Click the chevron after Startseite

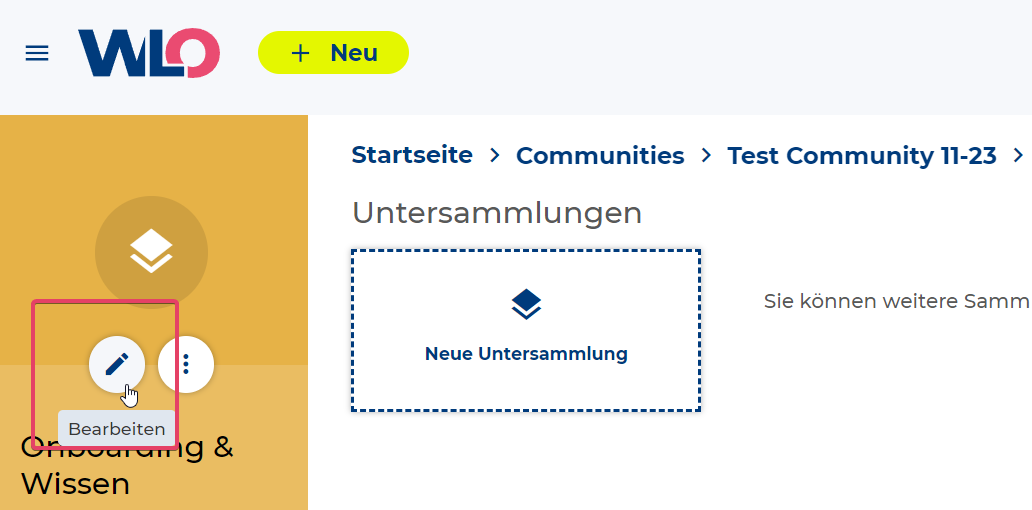(x=494, y=156)
